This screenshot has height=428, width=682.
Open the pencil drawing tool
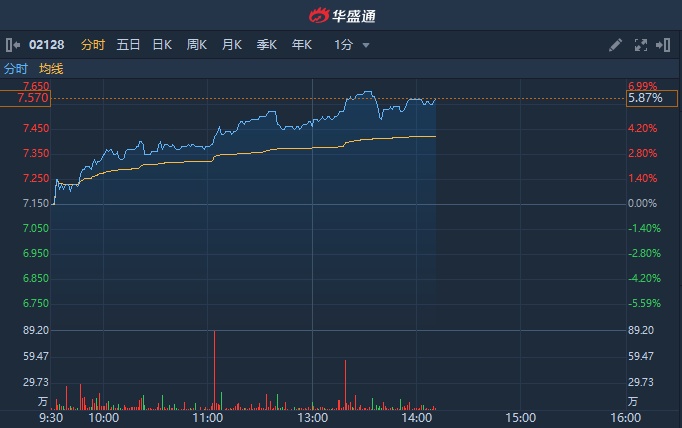click(x=616, y=45)
